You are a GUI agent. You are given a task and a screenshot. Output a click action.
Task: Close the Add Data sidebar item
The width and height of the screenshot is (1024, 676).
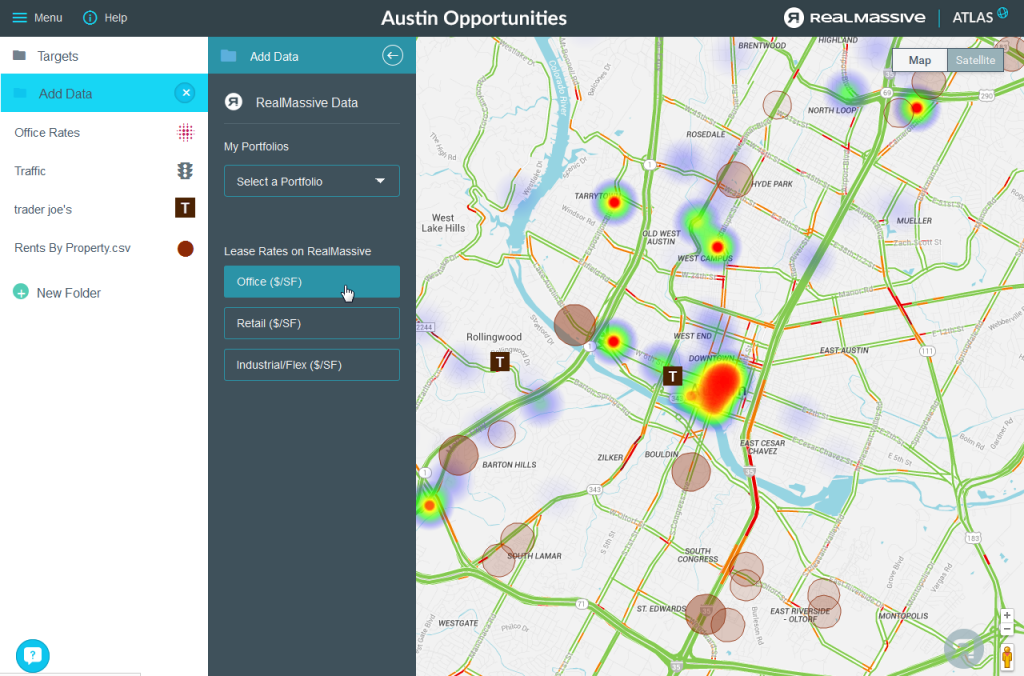[x=185, y=93]
